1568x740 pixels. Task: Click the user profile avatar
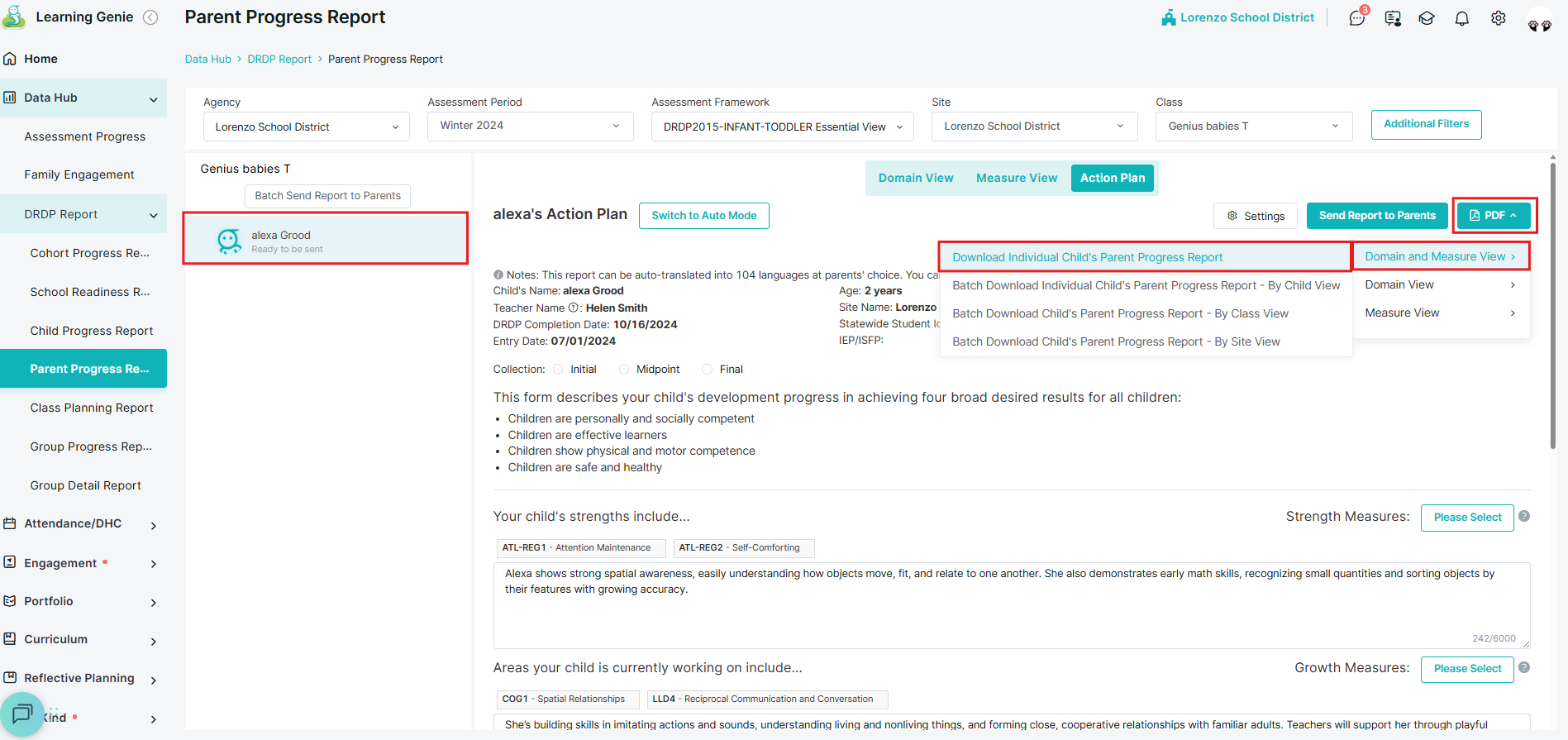[1540, 20]
